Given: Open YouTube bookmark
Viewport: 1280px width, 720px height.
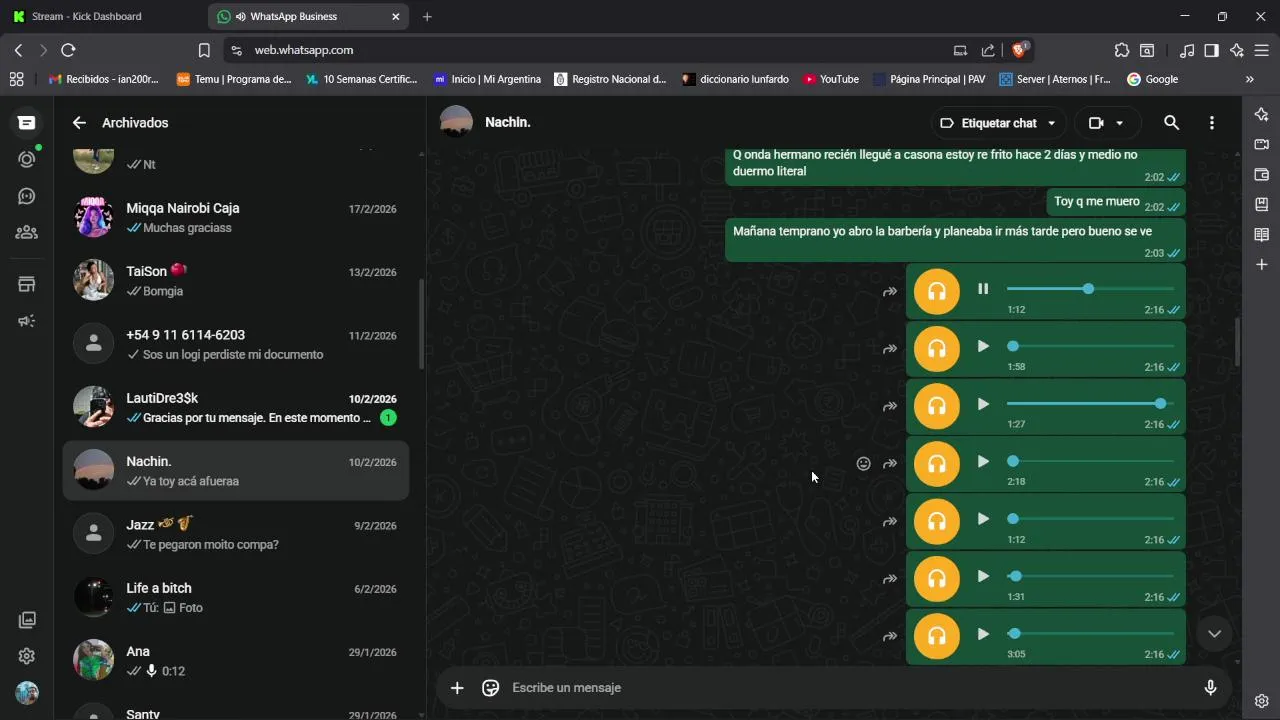Looking at the screenshot, I should (830, 79).
